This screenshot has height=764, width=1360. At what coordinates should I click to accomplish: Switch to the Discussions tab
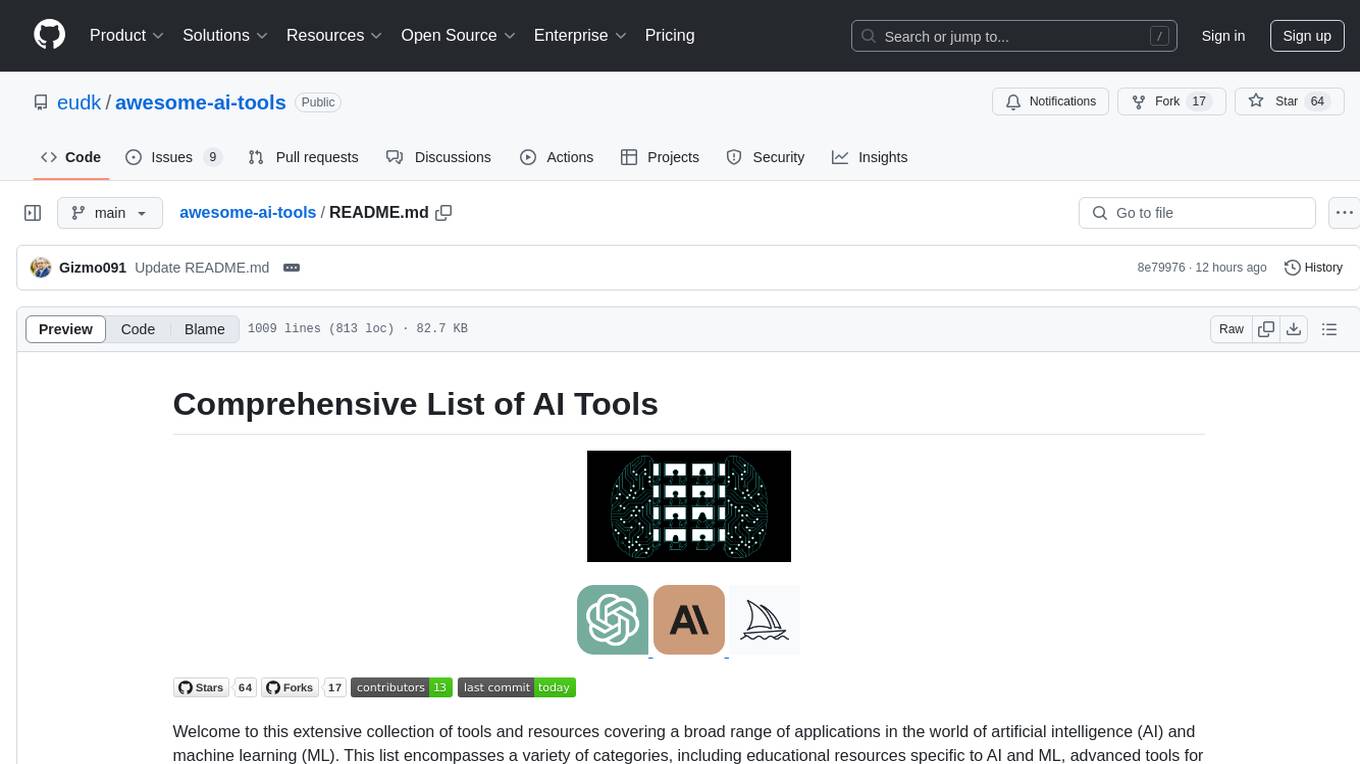tap(438, 157)
